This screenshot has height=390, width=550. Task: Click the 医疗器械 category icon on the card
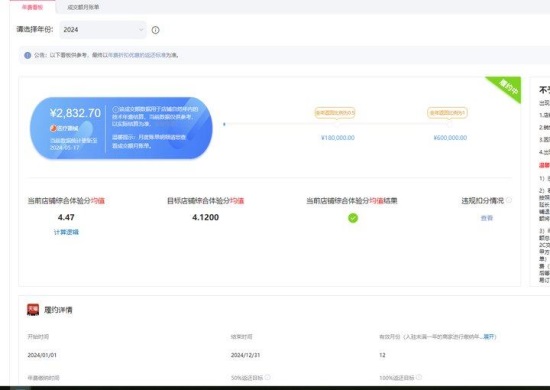tap(53, 128)
